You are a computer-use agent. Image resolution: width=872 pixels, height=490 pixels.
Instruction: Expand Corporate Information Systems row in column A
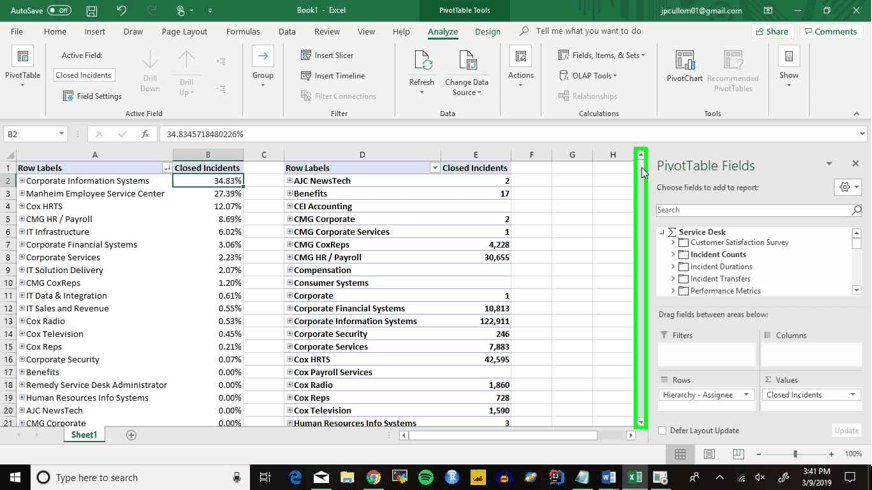click(x=22, y=181)
